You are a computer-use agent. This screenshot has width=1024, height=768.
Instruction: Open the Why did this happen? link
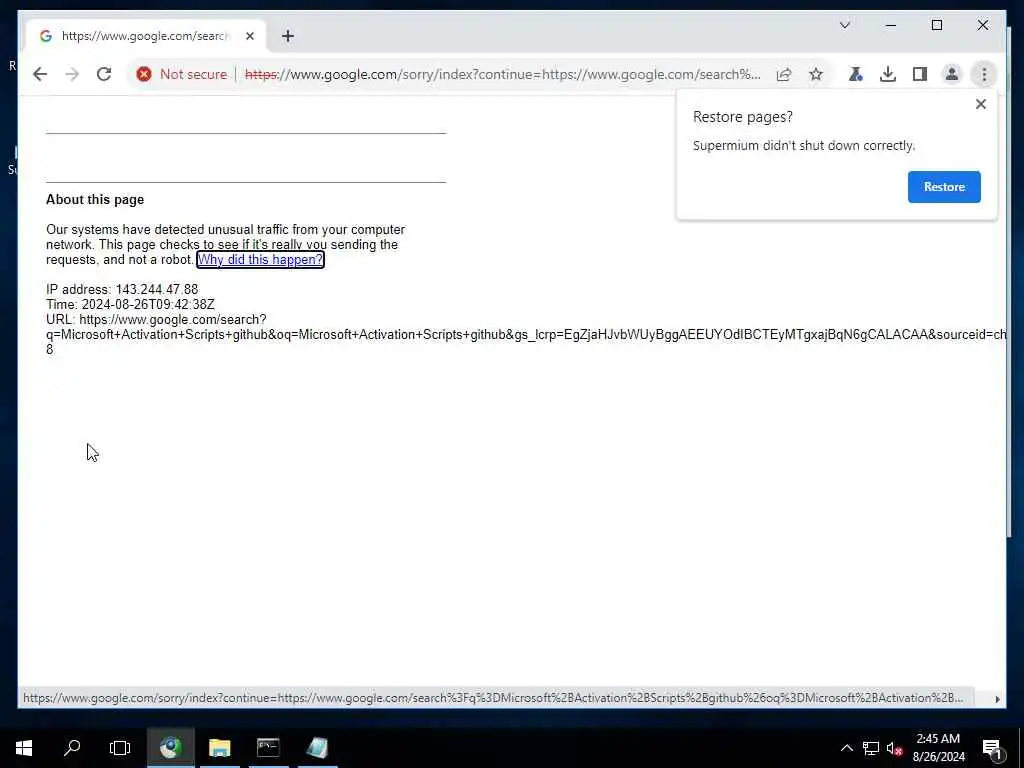[260, 259]
